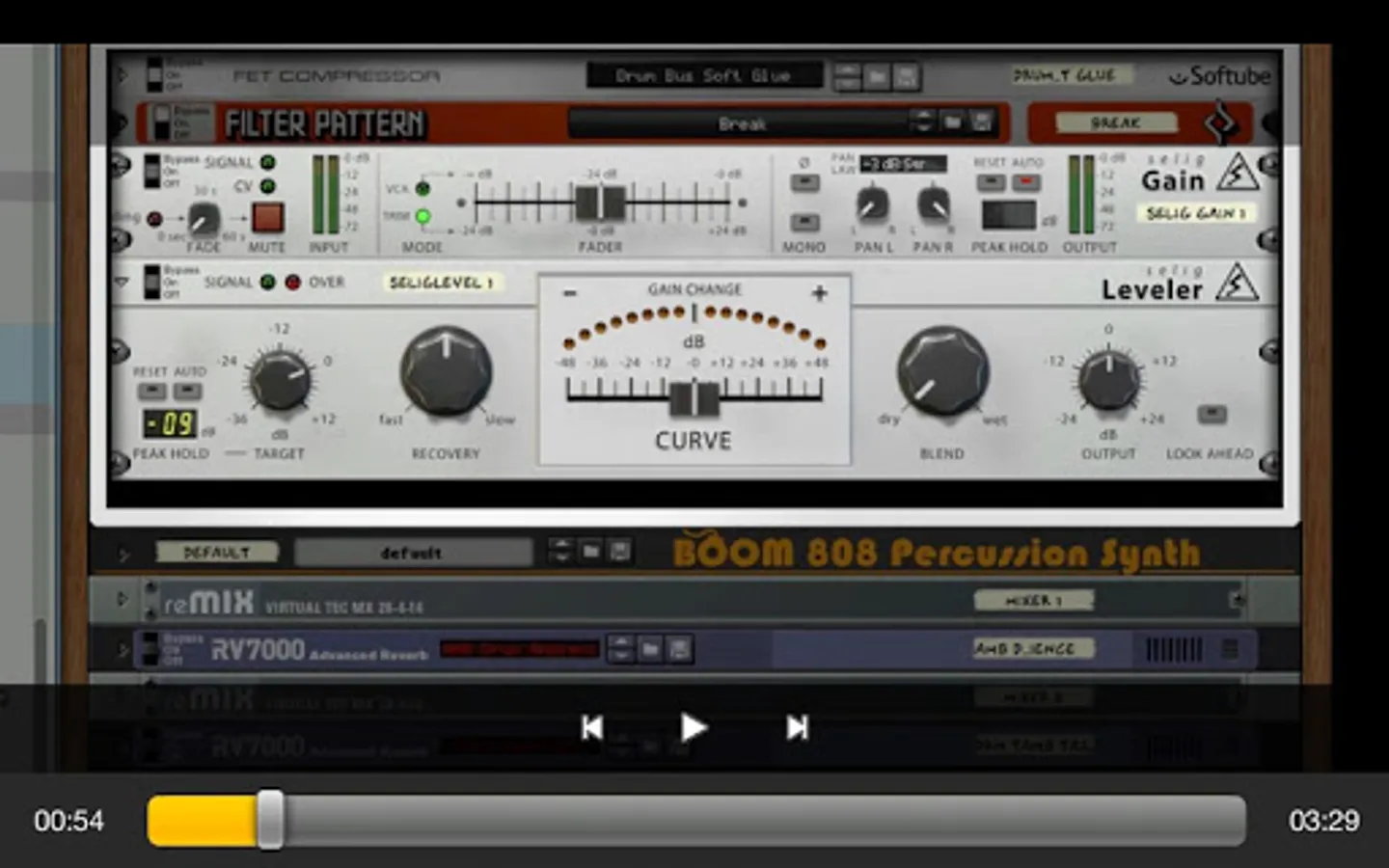Click the Selig Gain peak hold display
This screenshot has height=868, width=1389.
(x=1009, y=215)
